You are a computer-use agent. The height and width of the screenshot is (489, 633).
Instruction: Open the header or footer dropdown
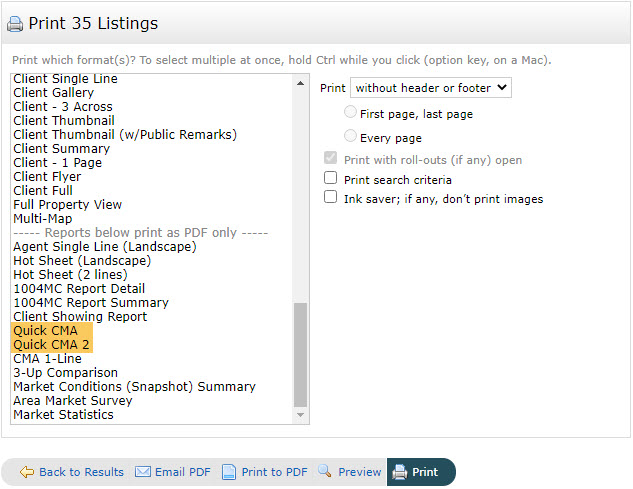click(431, 88)
